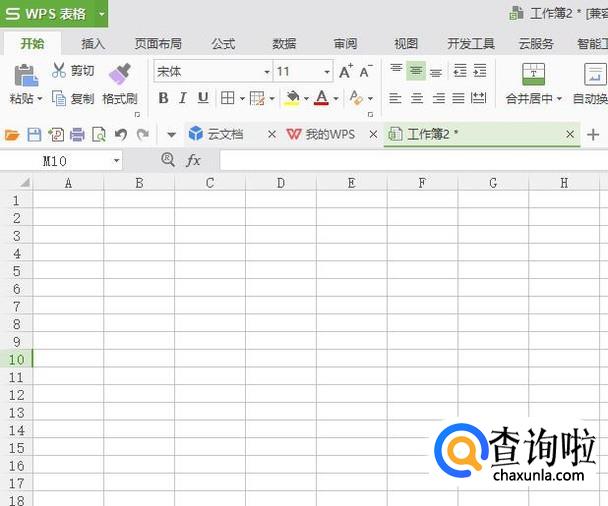Increase font size with A+ icon

[346, 71]
